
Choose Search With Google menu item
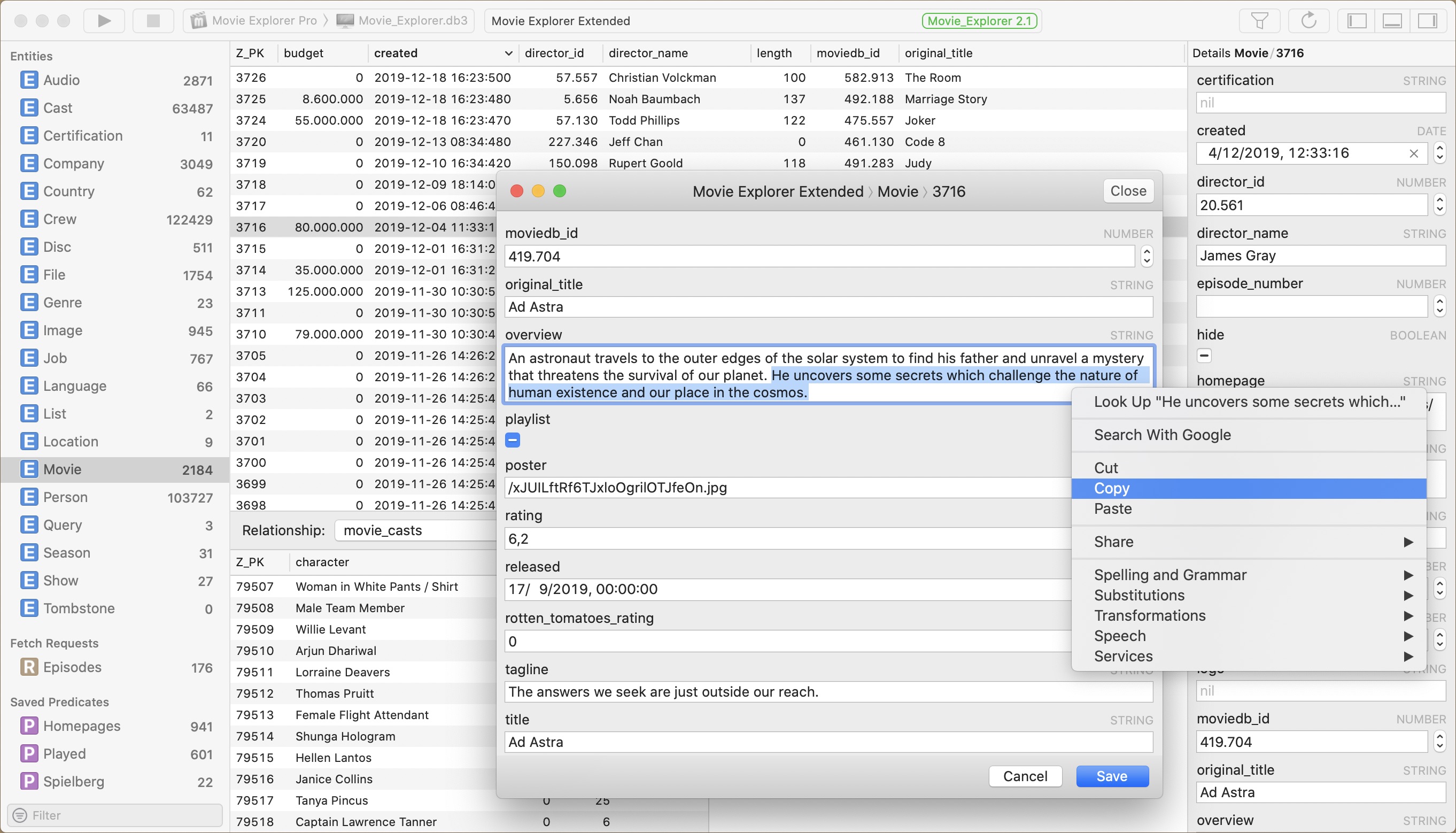(x=1249, y=435)
